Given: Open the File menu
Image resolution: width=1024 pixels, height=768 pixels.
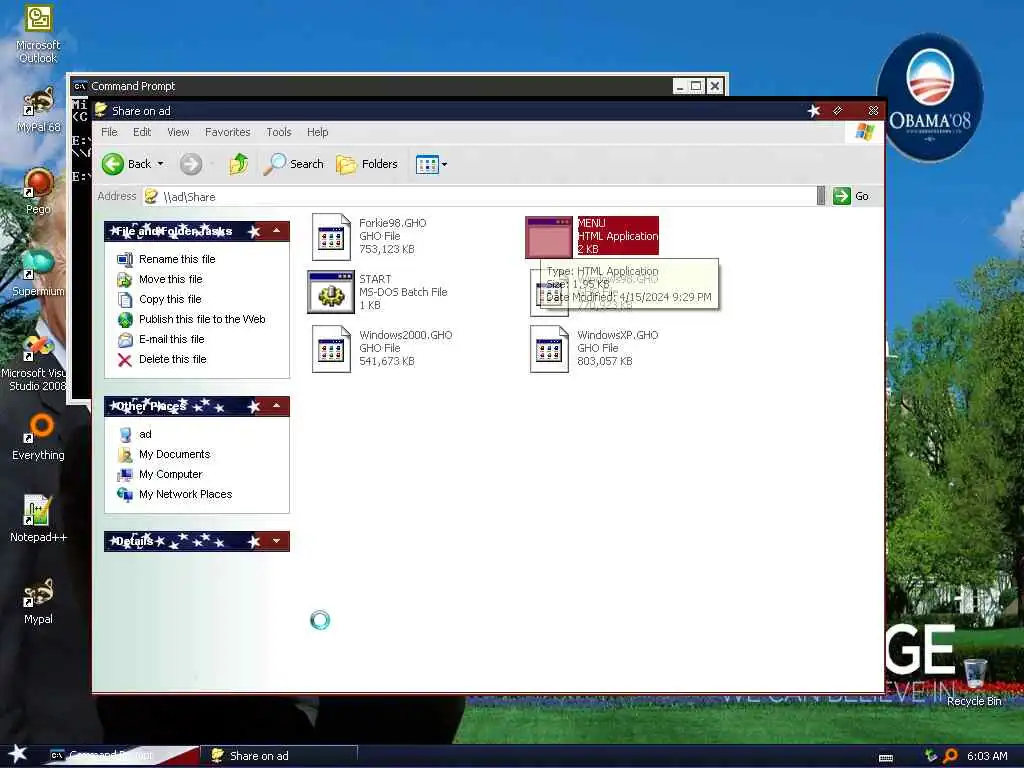Looking at the screenshot, I should click(x=109, y=132).
